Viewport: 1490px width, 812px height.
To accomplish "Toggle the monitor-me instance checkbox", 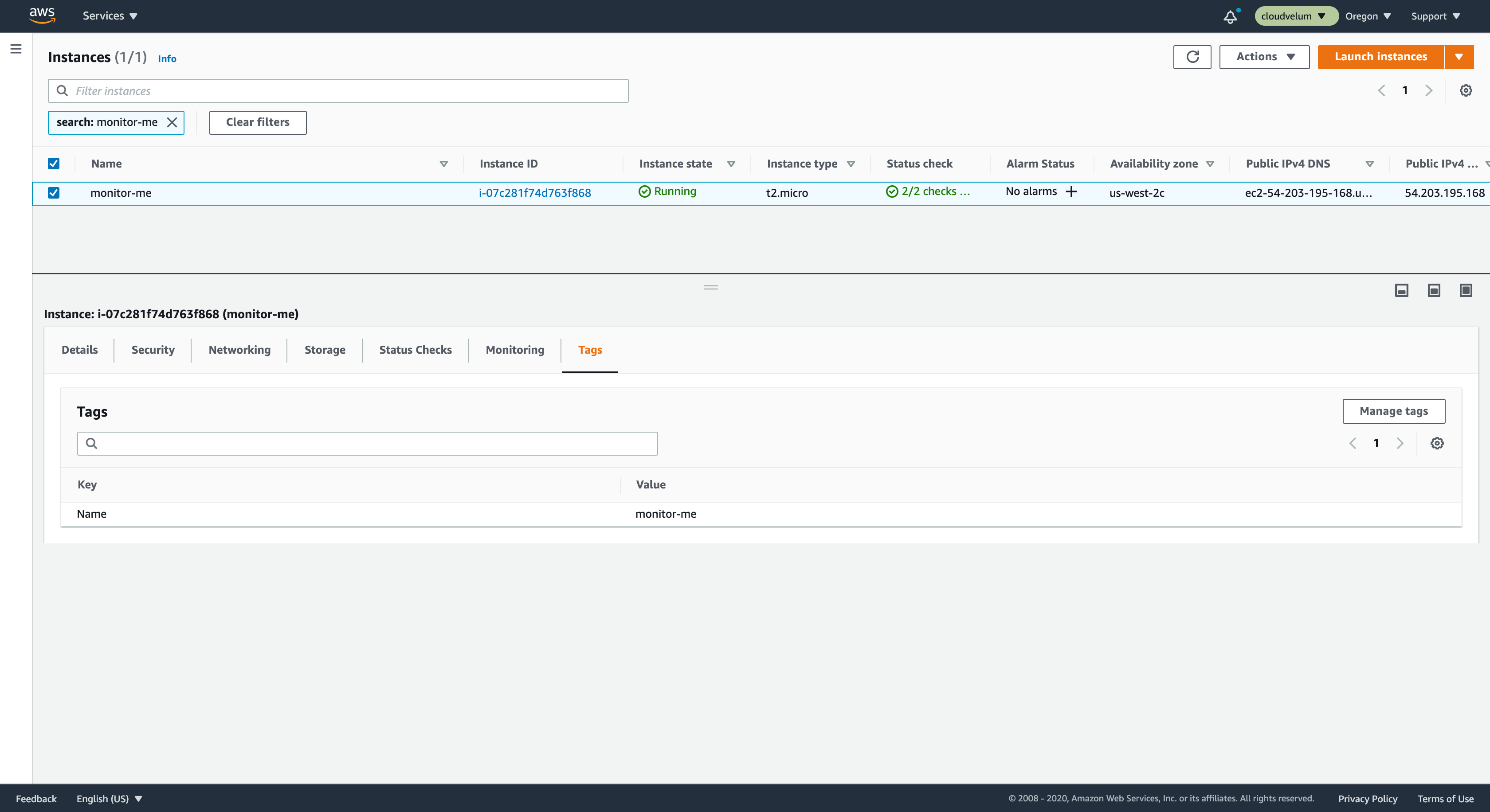I will click(54, 193).
